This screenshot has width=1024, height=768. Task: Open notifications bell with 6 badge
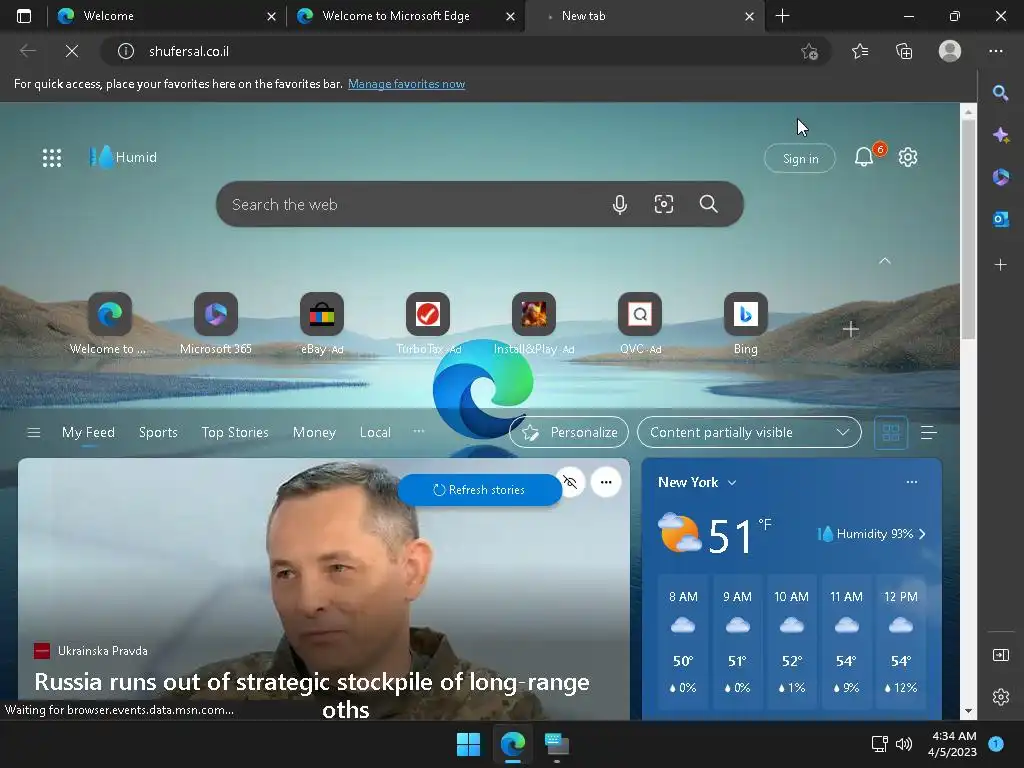tap(863, 157)
